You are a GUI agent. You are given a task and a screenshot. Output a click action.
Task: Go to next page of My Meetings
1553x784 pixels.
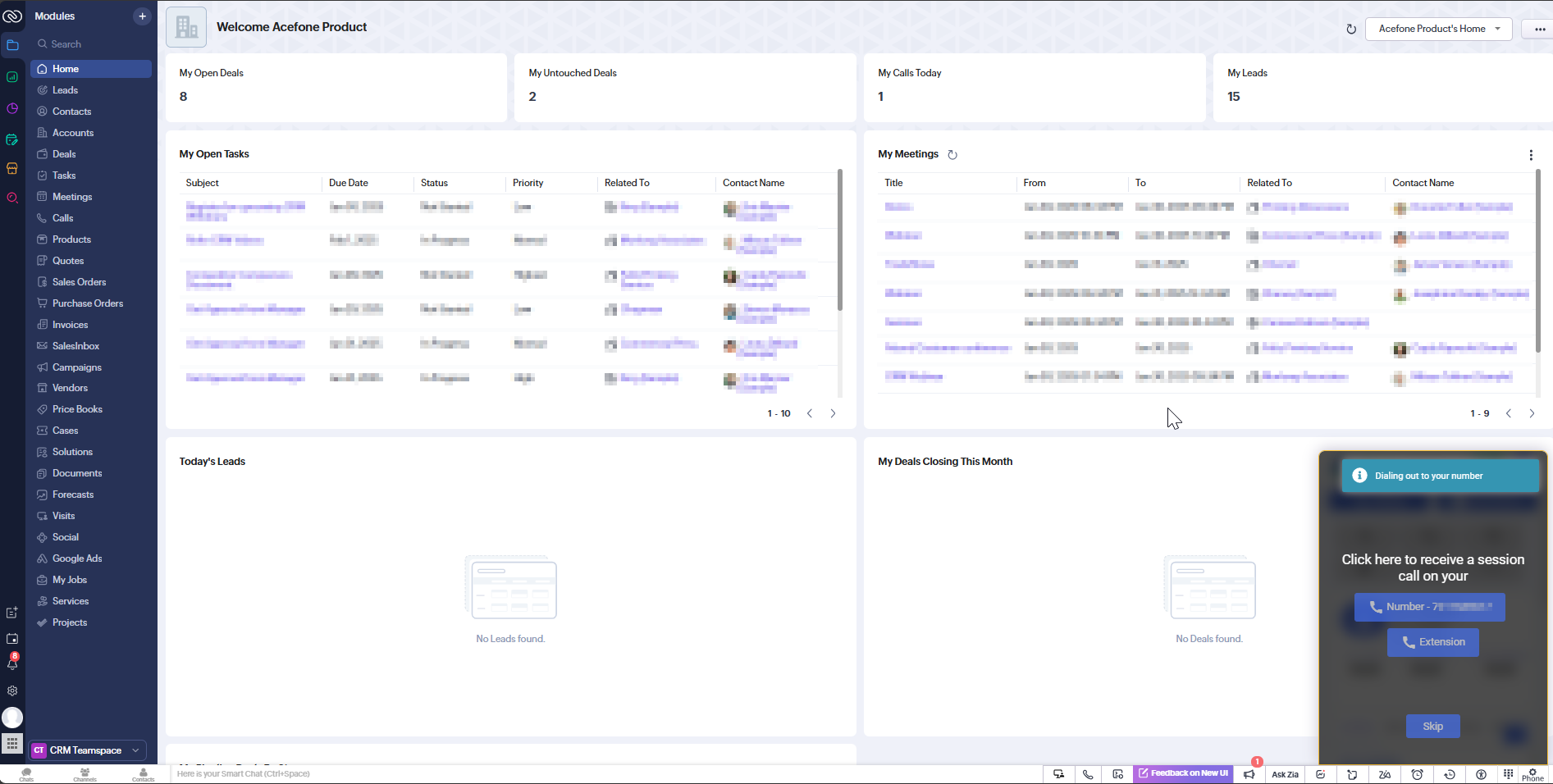point(1532,413)
